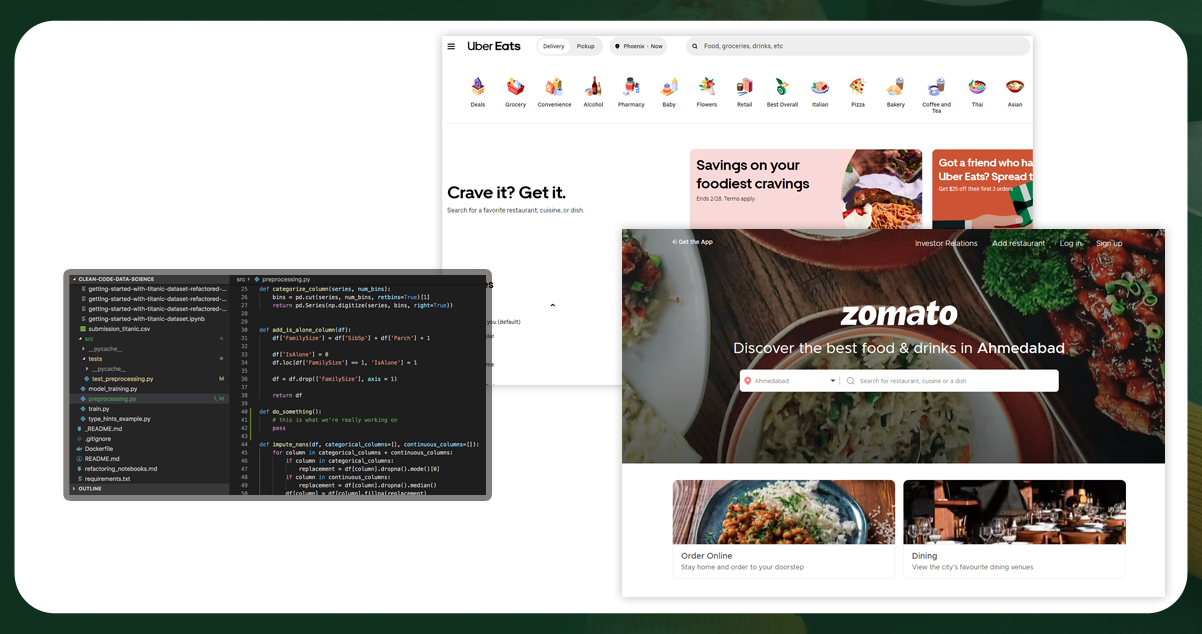
Task: Click the Log in link on Zomato
Action: pyautogui.click(x=1072, y=243)
